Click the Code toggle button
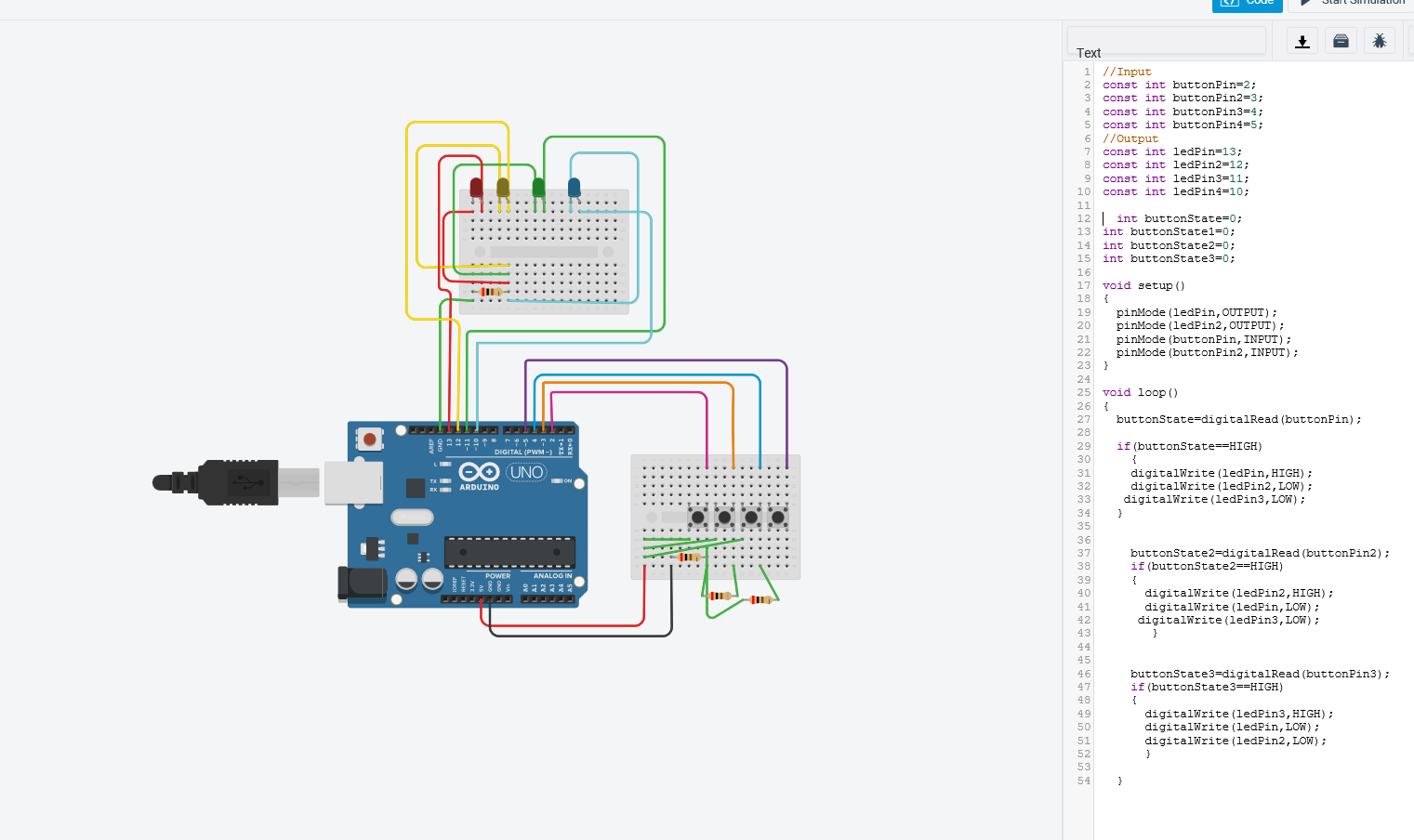The width and height of the screenshot is (1414, 840). (1247, 4)
